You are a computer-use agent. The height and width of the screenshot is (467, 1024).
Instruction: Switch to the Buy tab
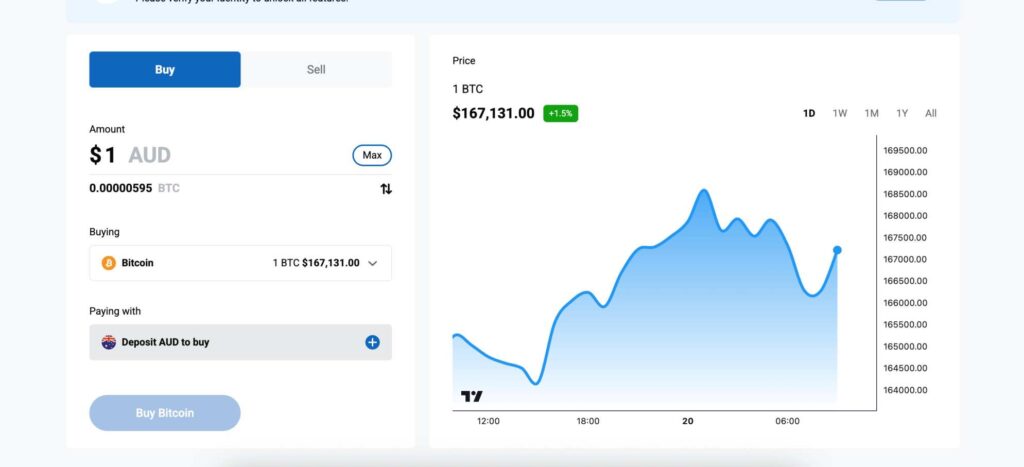click(165, 69)
